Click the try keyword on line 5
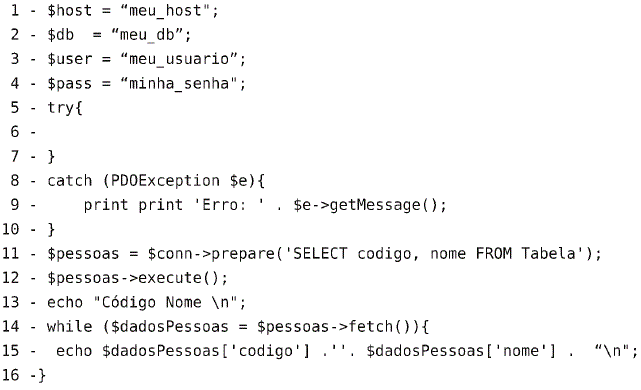 [x=60, y=108]
